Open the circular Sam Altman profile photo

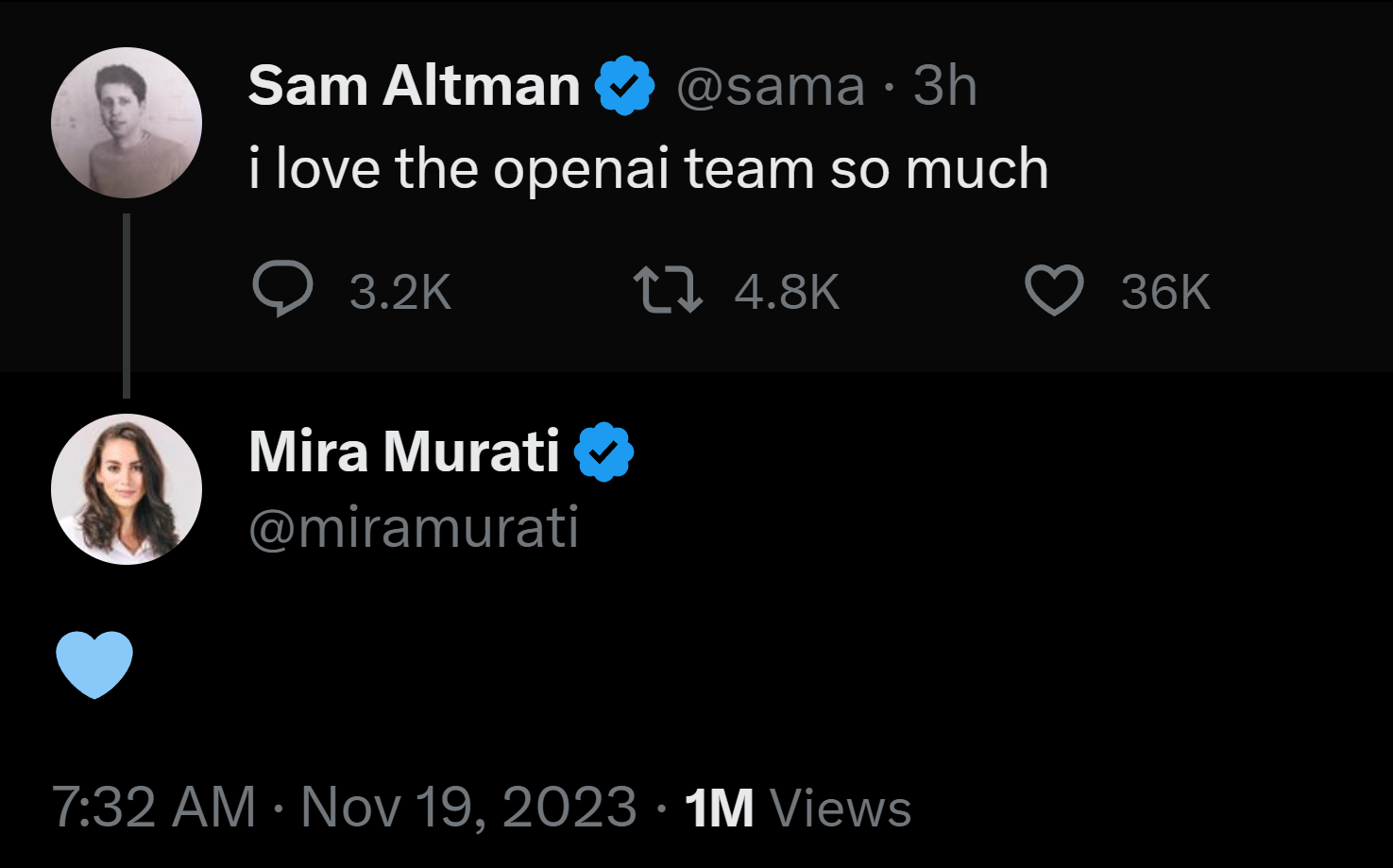click(x=127, y=123)
